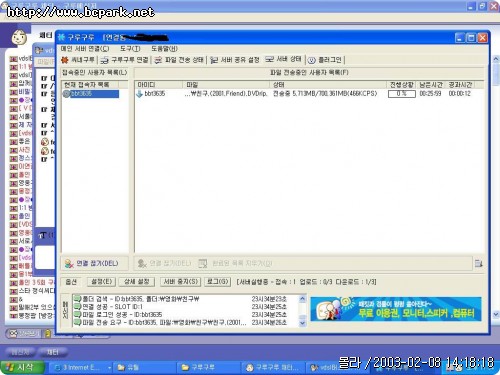Click the 경과시간 column header

pyautogui.click(x=460, y=85)
